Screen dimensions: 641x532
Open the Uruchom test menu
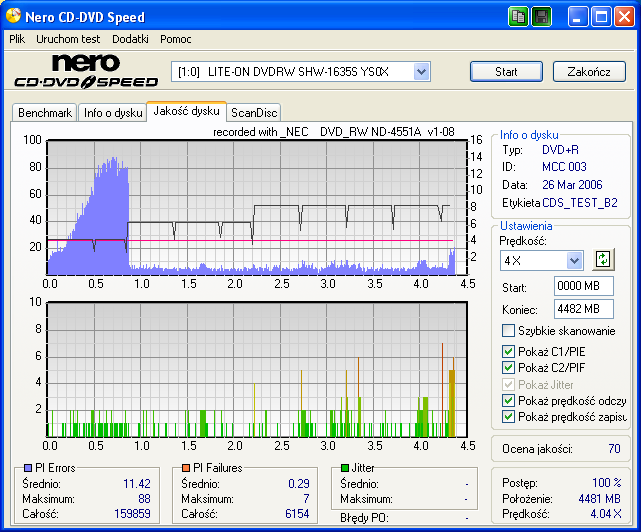coord(68,39)
